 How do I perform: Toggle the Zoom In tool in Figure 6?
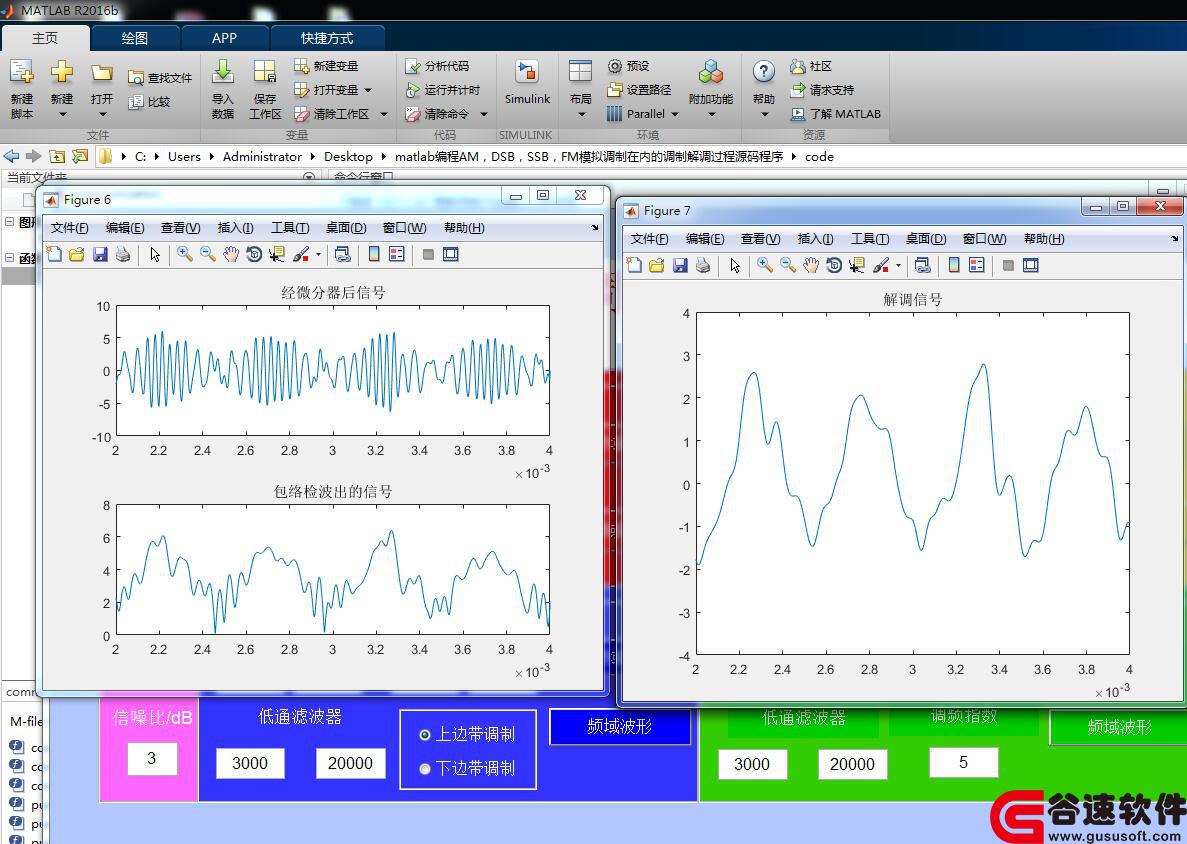[185, 254]
